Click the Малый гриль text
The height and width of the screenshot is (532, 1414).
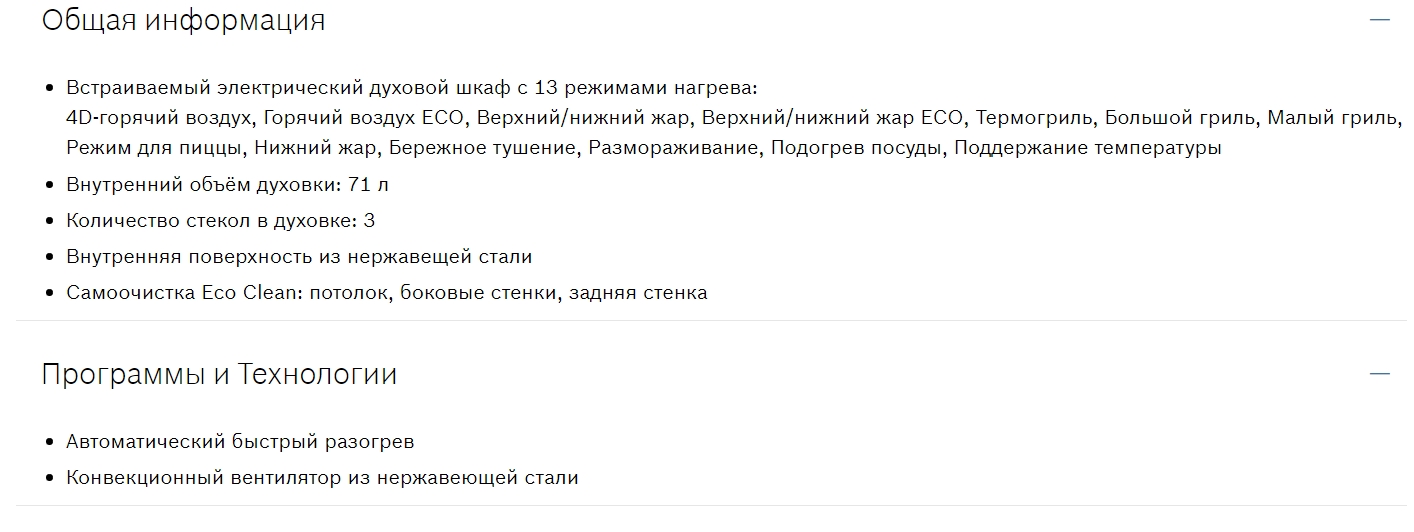tap(1332, 117)
